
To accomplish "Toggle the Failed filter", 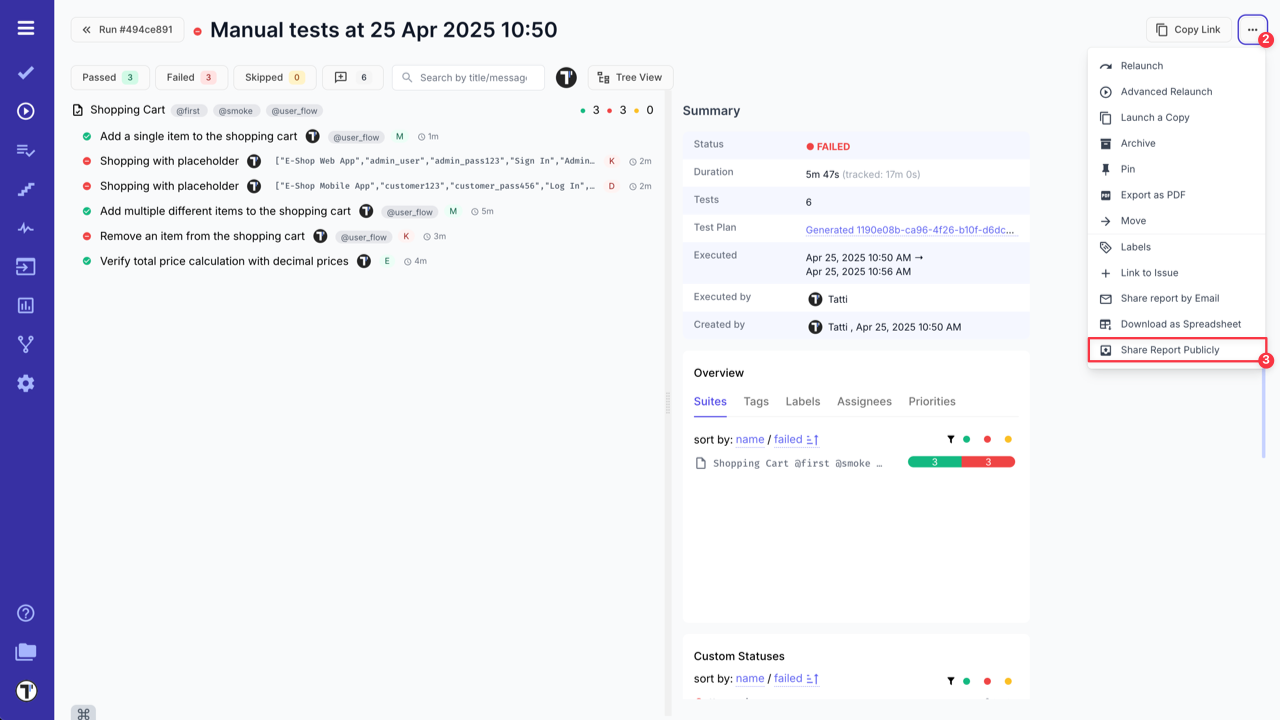I will click(191, 77).
